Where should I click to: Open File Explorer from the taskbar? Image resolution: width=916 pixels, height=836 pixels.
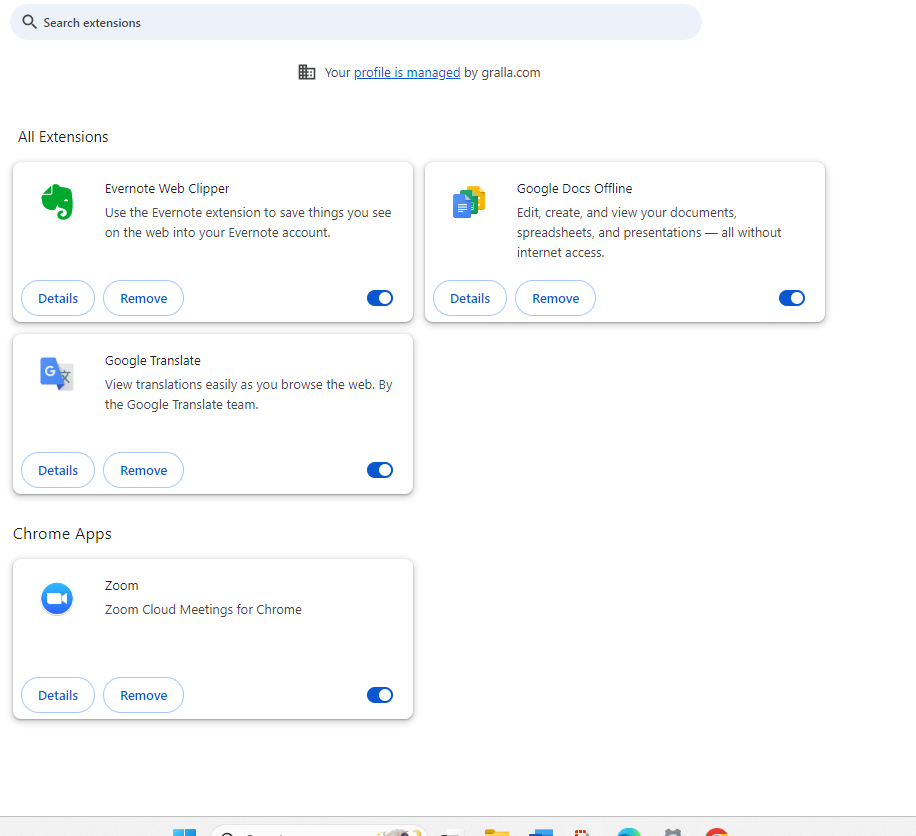pos(497,832)
